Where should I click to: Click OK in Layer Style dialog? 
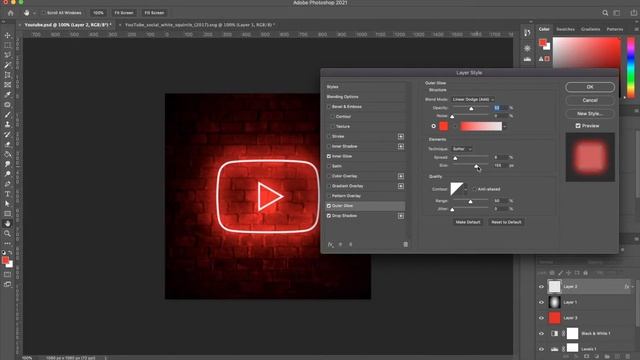click(590, 87)
